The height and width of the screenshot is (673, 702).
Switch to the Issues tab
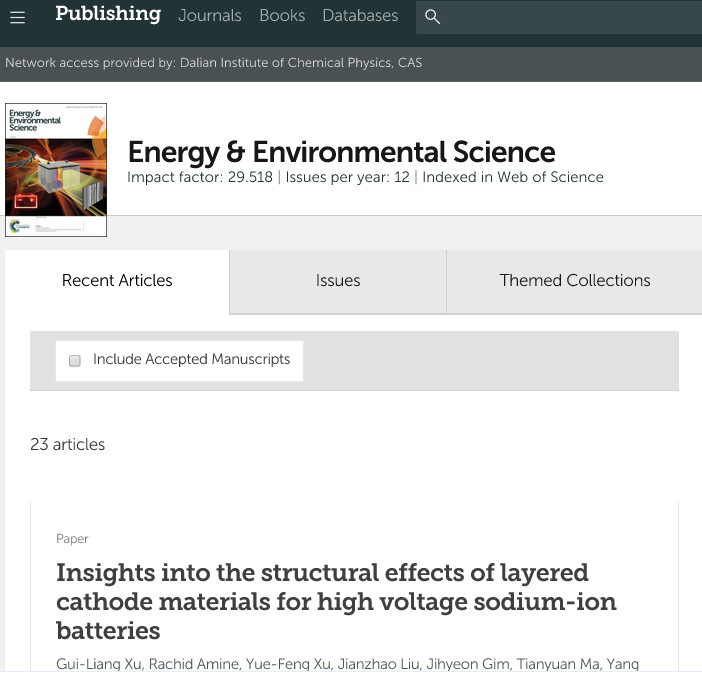pos(338,281)
